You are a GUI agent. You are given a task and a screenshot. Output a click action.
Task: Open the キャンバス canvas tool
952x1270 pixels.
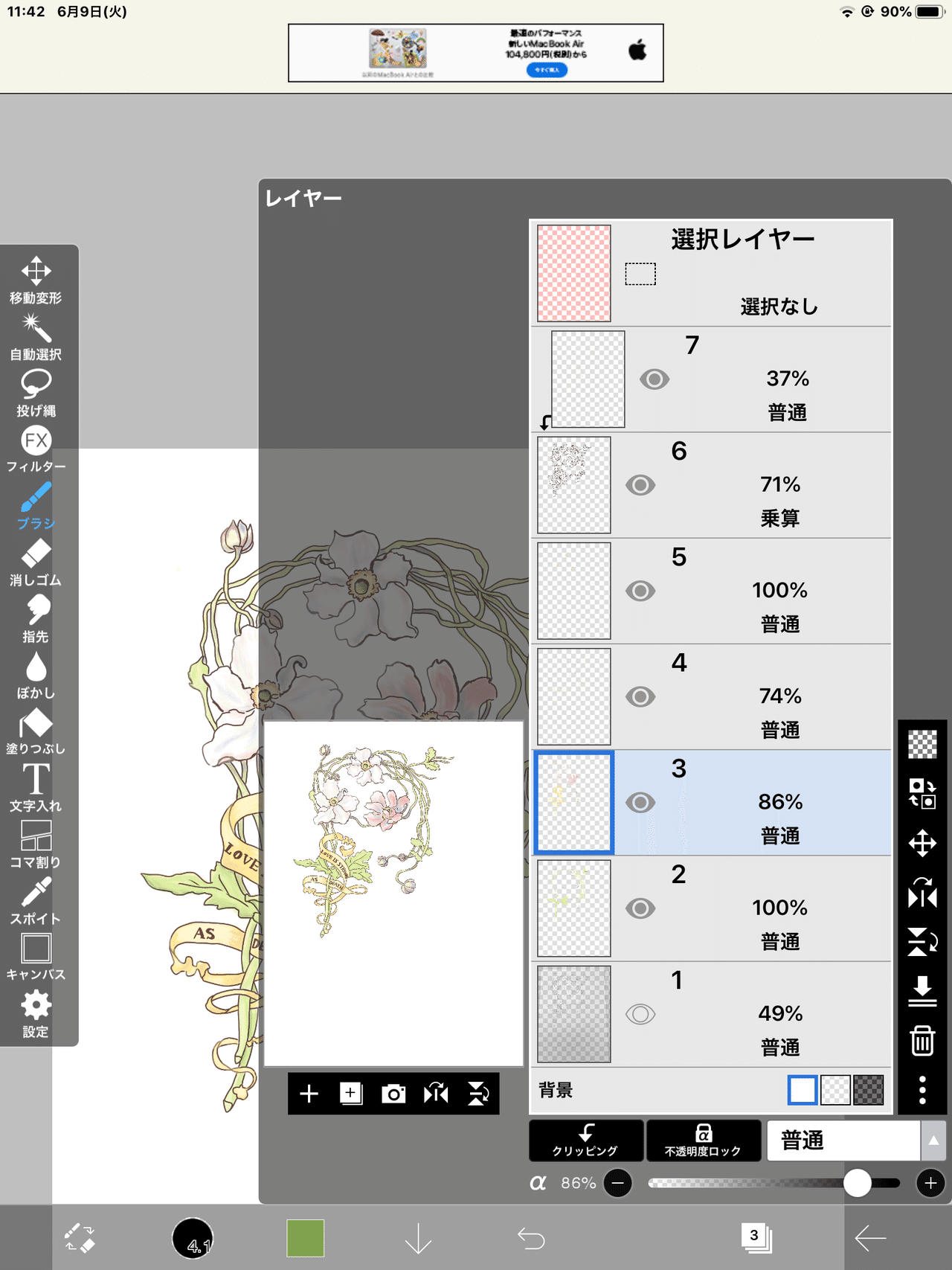[x=36, y=958]
